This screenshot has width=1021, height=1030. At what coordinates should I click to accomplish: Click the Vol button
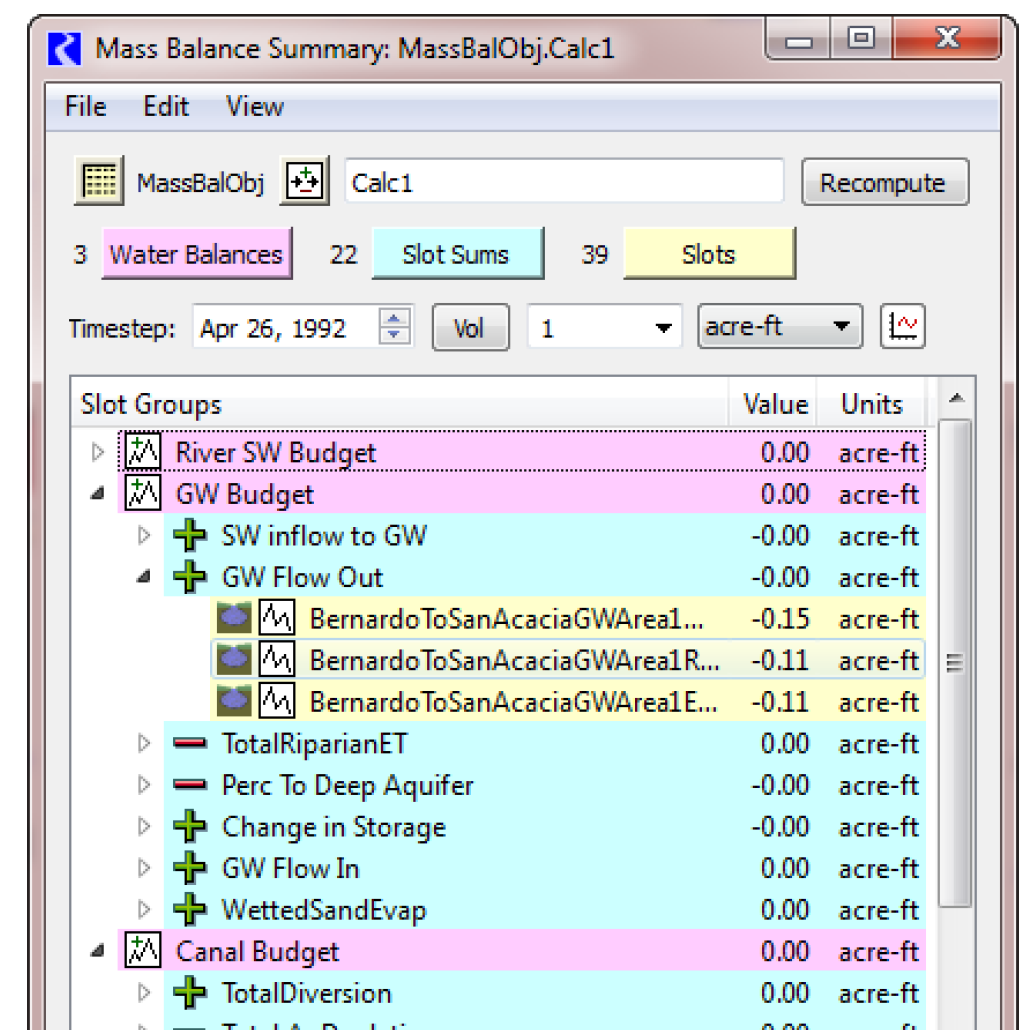coord(469,328)
